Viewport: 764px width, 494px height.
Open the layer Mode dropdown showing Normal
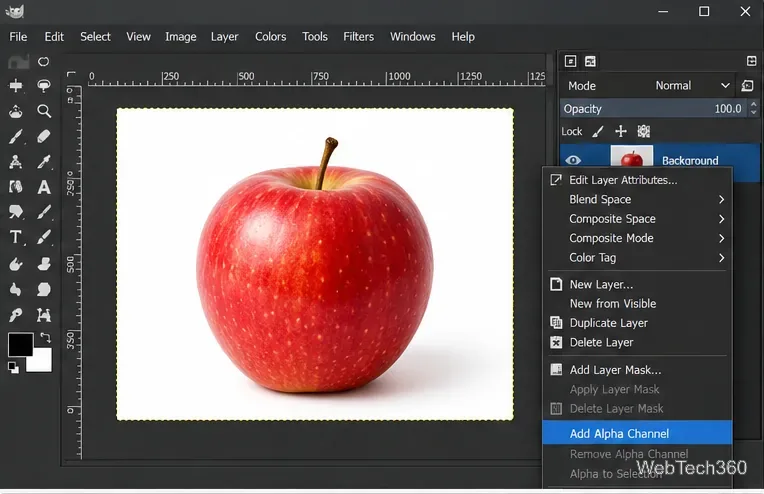pos(692,86)
